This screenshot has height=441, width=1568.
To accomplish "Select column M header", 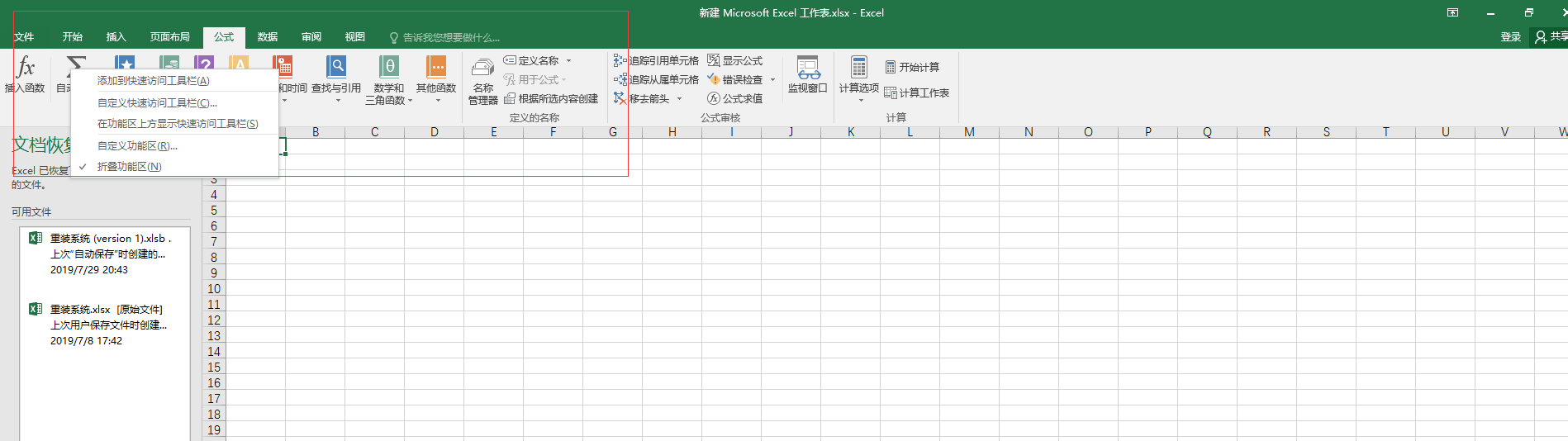I will tap(969, 131).
